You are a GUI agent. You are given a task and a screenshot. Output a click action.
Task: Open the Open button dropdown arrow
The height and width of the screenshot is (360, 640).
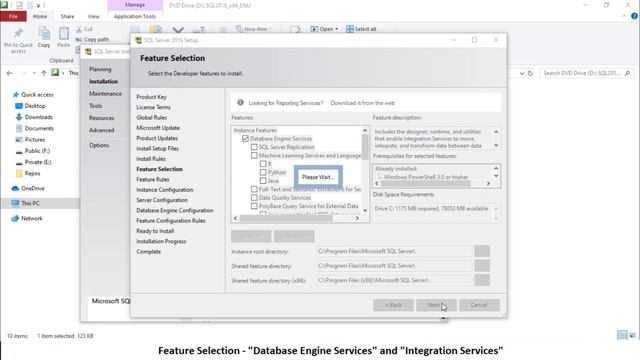[x=337, y=29]
